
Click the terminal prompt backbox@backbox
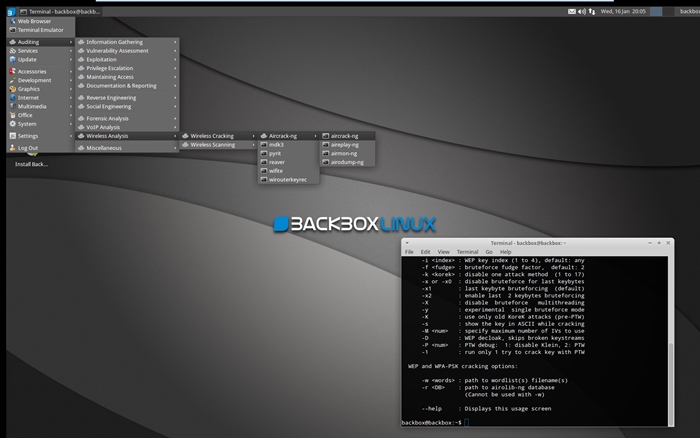point(431,422)
